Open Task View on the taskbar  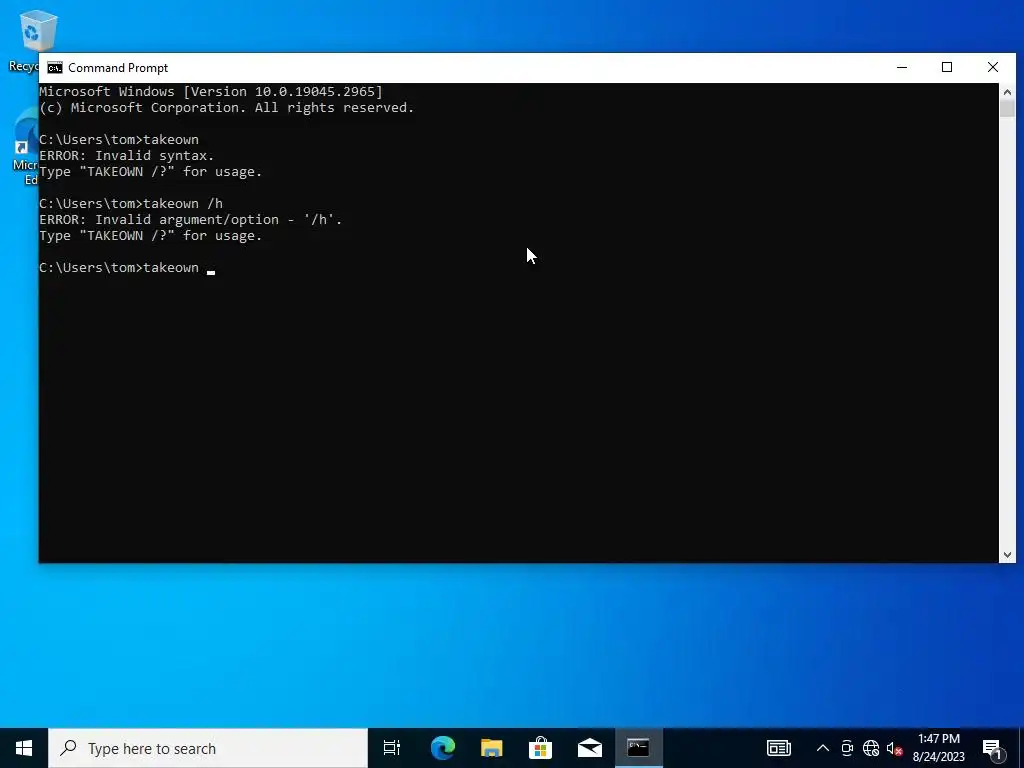click(392, 748)
